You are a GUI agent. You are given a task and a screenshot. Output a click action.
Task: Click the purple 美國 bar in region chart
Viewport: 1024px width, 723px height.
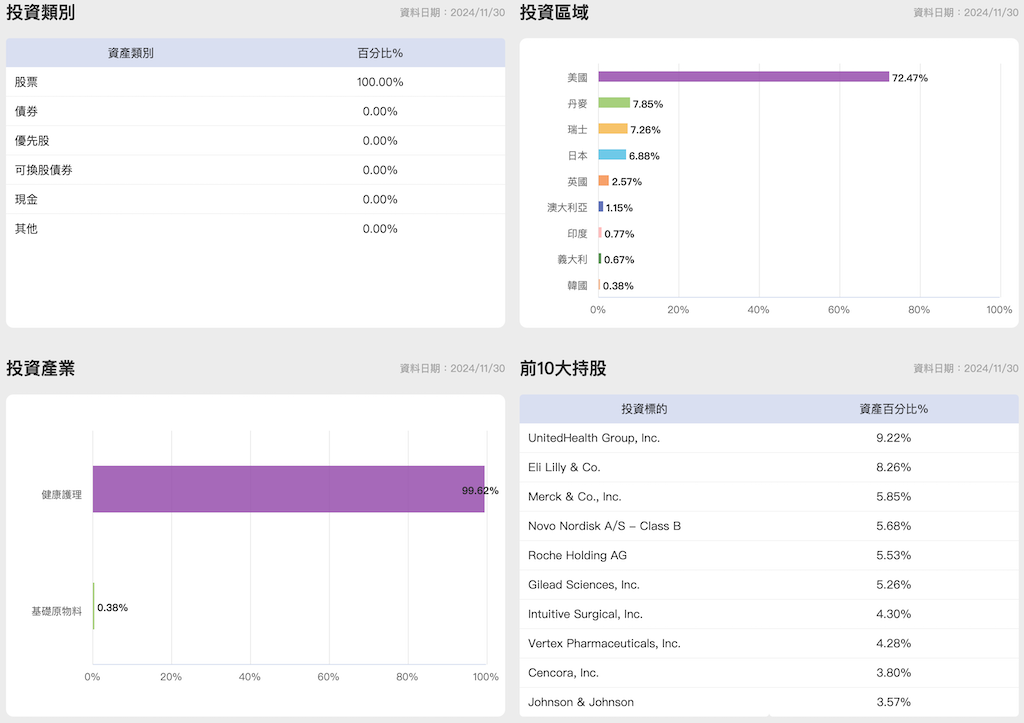743,77
